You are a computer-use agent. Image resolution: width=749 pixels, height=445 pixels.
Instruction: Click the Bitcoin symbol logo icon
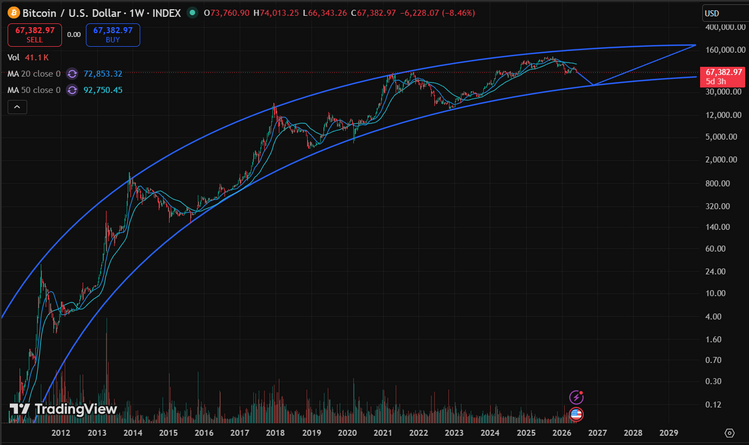13,12
